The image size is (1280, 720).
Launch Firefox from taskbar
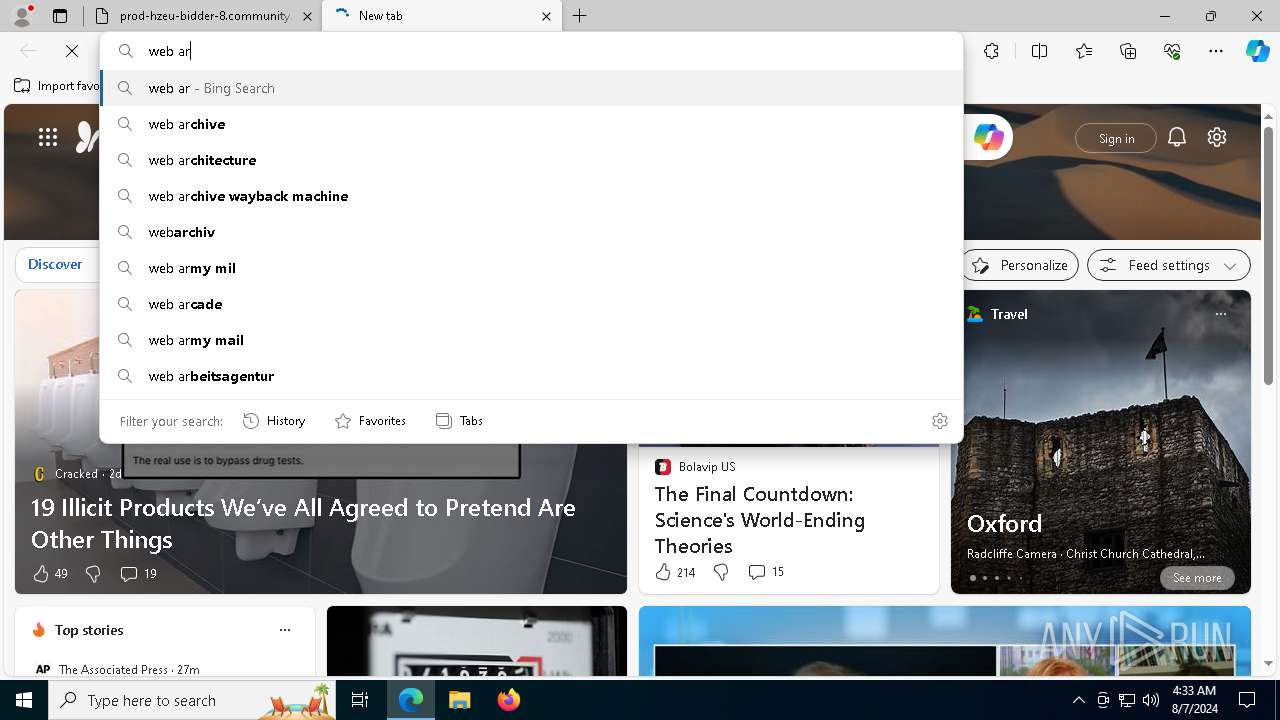pos(508,700)
